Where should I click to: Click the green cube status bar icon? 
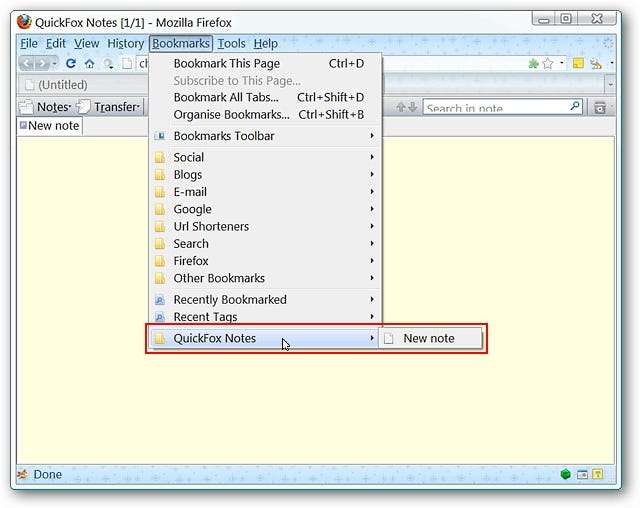565,474
